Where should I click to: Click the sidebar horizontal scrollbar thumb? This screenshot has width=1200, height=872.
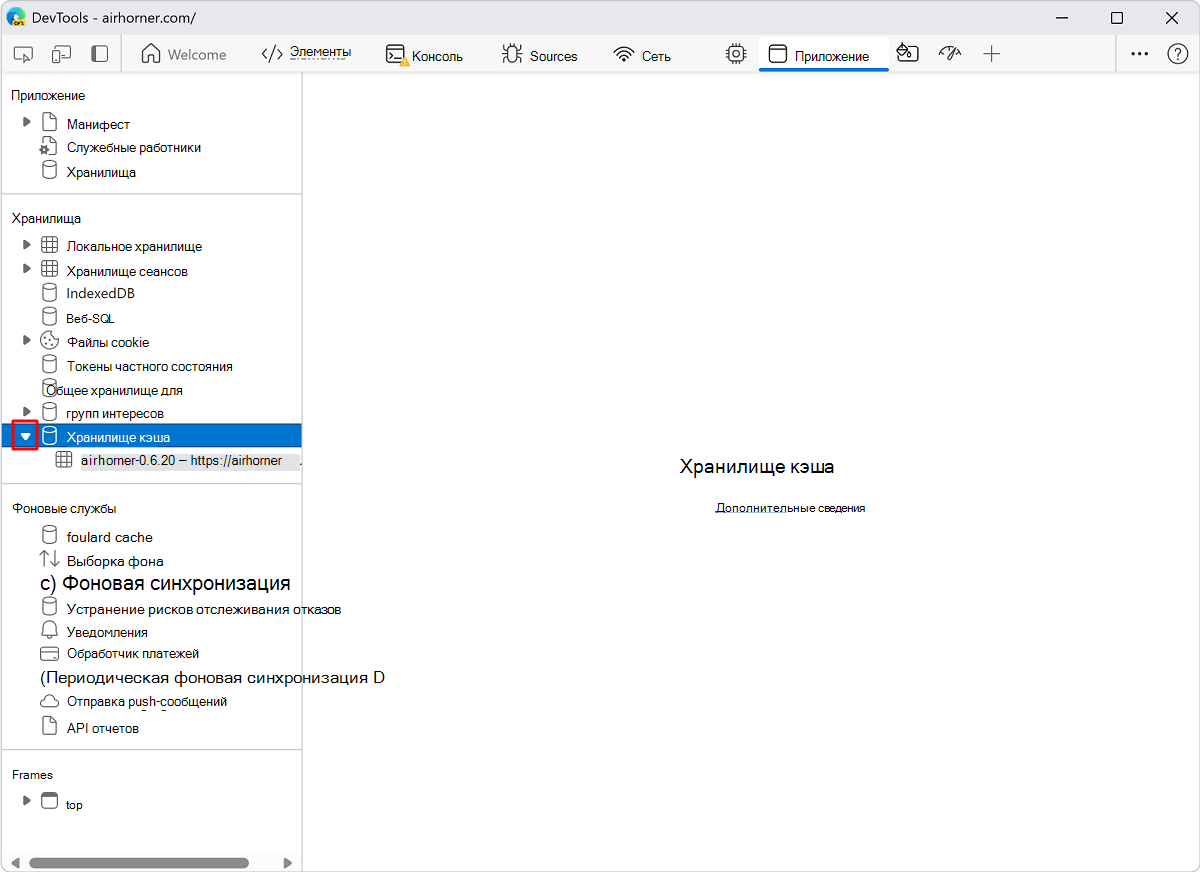click(x=139, y=862)
